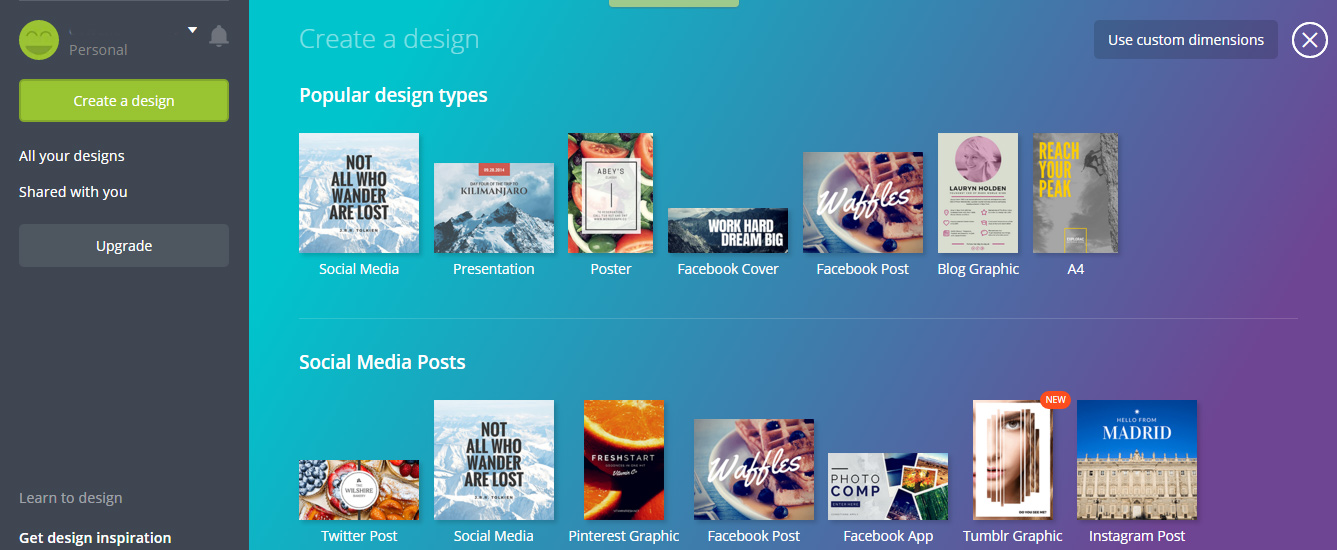The width and height of the screenshot is (1337, 550).
Task: Select the A4 Reach Your Peak thumbnail
Action: [1075, 193]
